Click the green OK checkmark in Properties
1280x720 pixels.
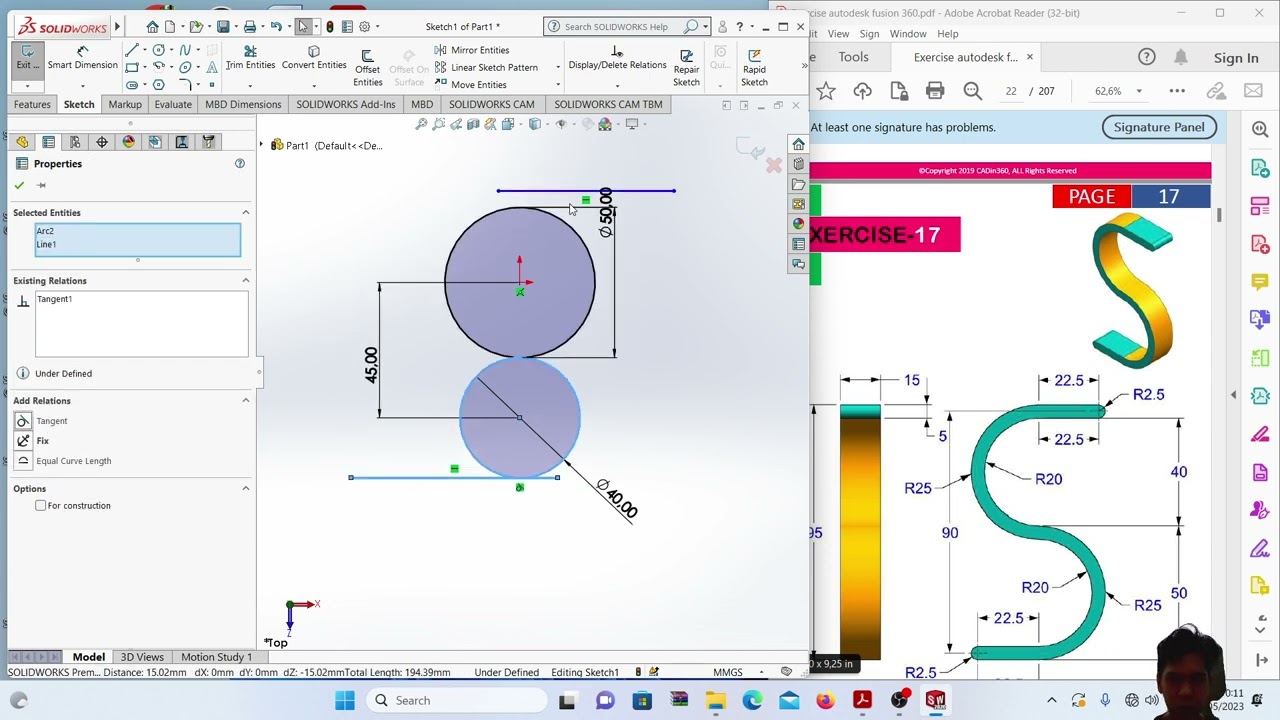pos(19,185)
